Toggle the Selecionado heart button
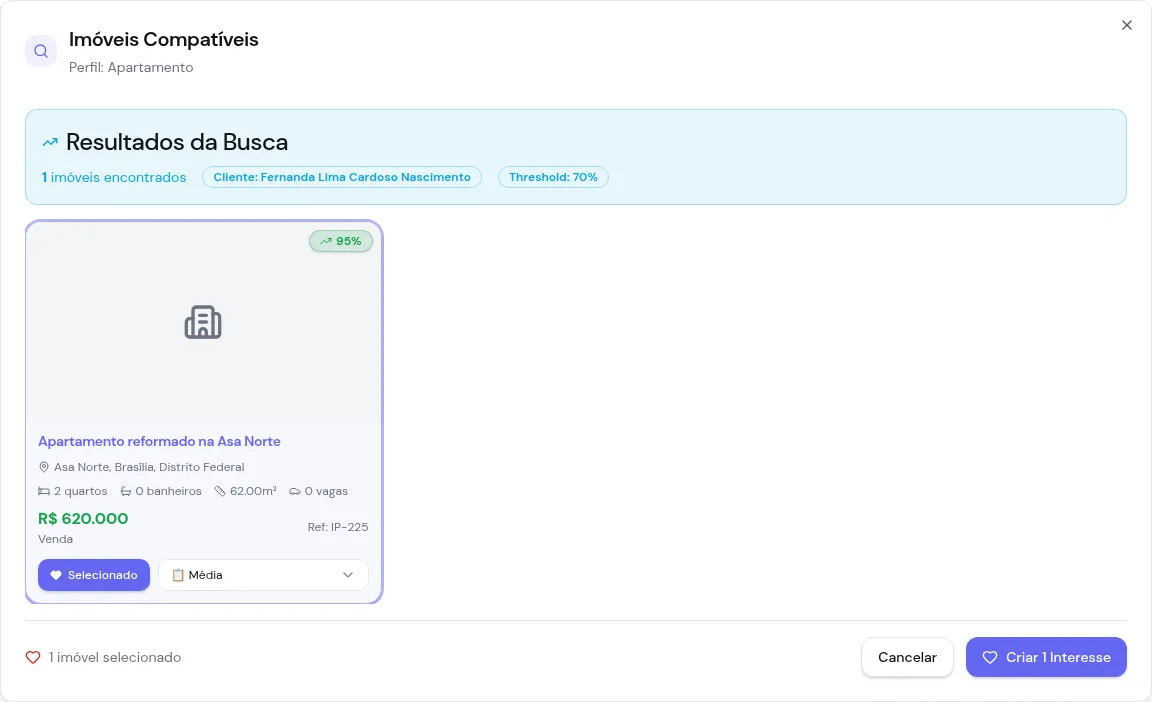This screenshot has height=702, width=1152. click(x=94, y=575)
